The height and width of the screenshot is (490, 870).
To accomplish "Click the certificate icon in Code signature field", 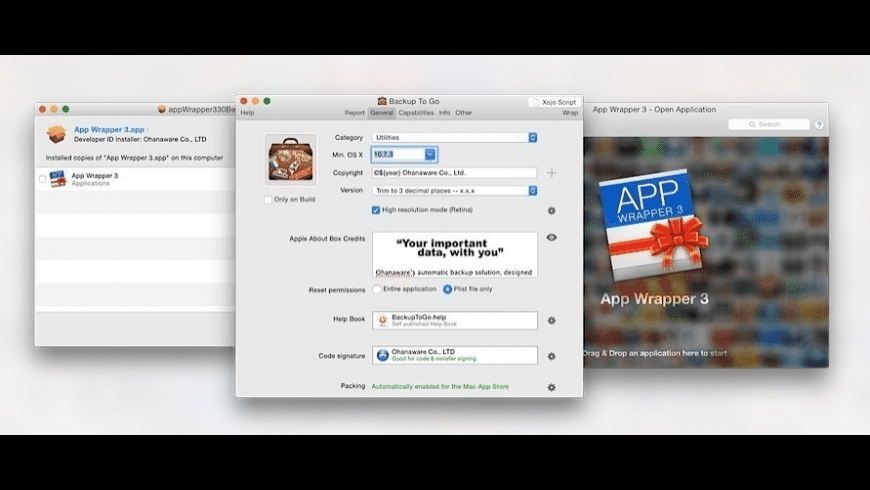I will click(x=382, y=355).
